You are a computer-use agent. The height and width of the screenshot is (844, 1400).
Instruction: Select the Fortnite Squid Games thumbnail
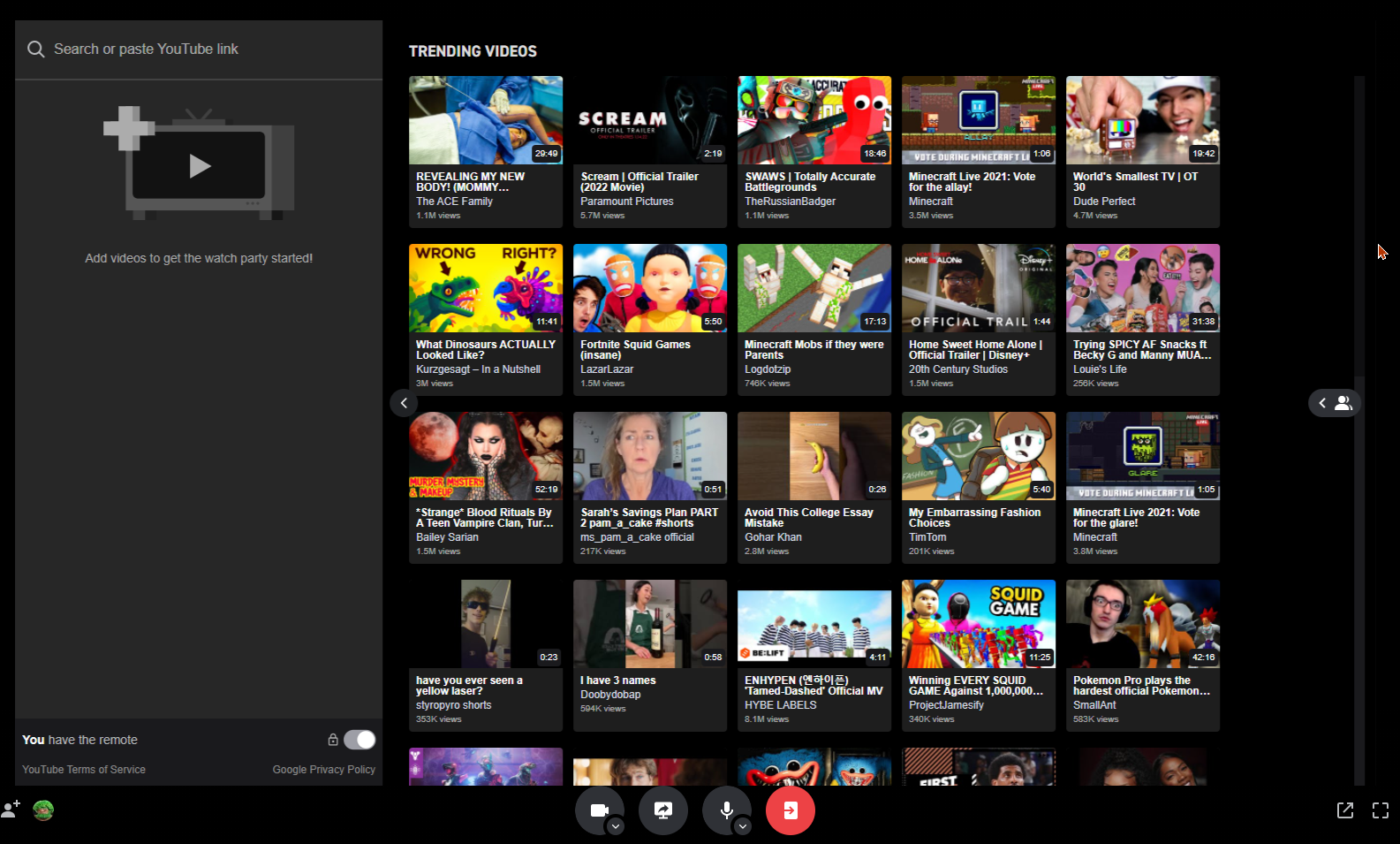(650, 288)
